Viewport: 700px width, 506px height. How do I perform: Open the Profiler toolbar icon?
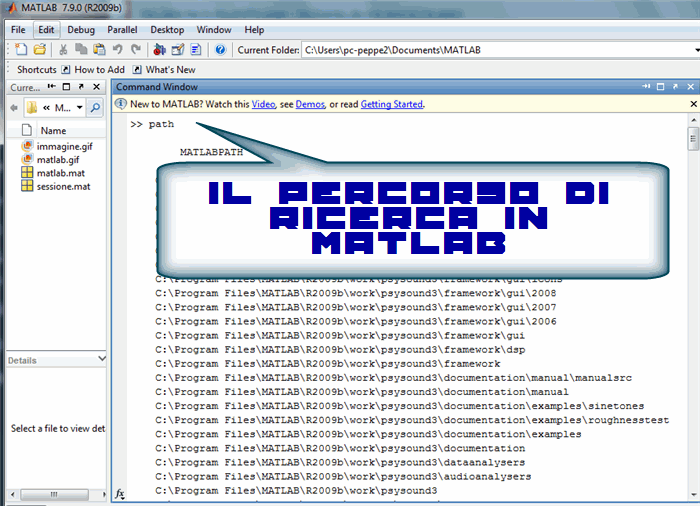(196, 50)
